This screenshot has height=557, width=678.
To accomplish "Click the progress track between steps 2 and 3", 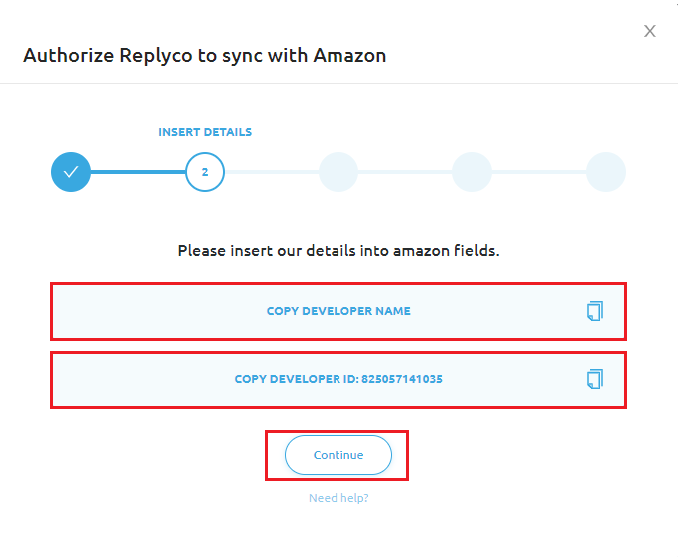I will pos(272,172).
